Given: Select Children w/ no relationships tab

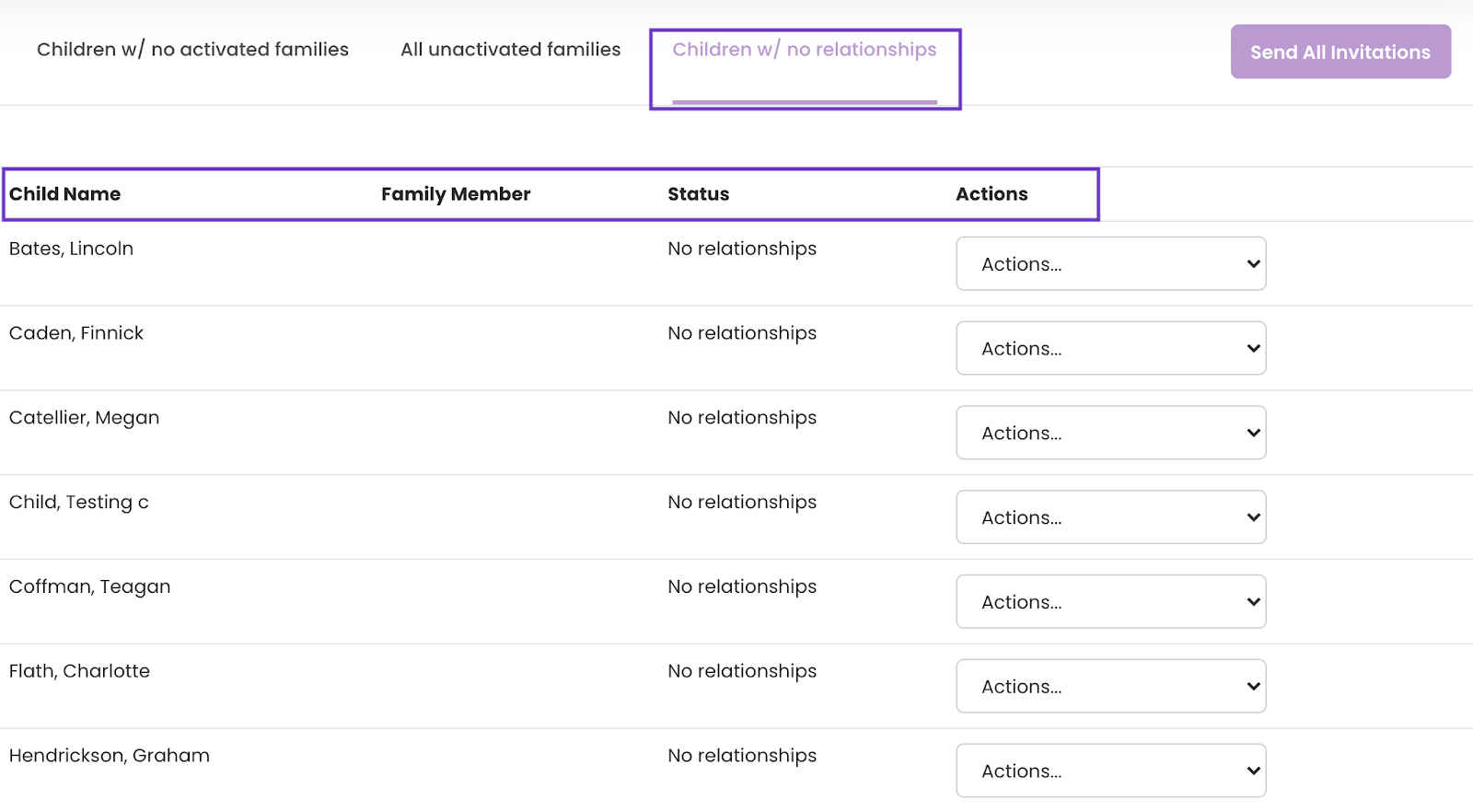Looking at the screenshot, I should (805, 50).
